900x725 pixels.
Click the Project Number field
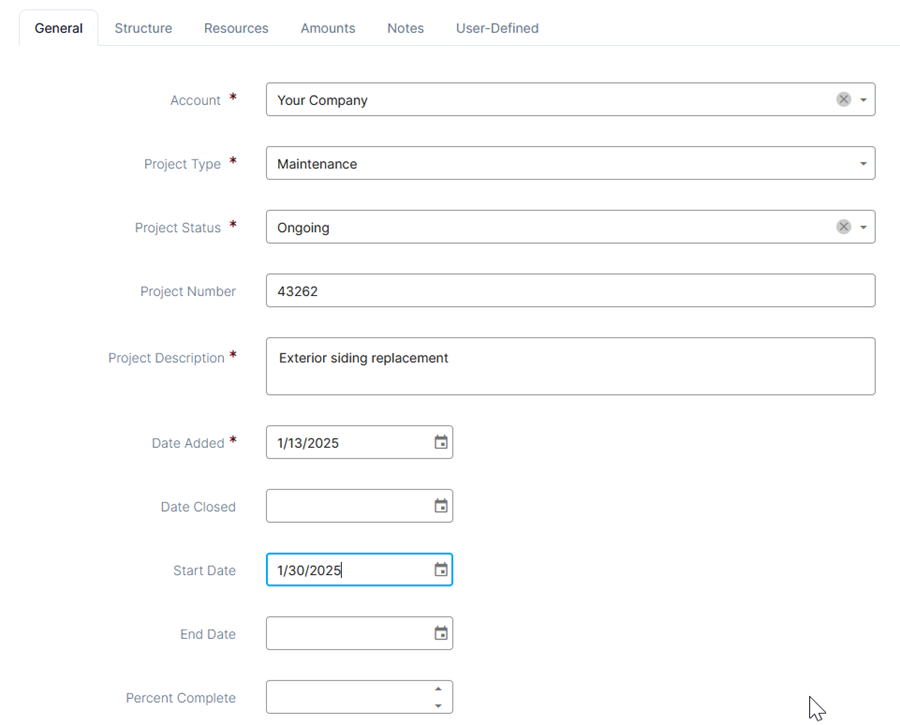[x=571, y=290]
